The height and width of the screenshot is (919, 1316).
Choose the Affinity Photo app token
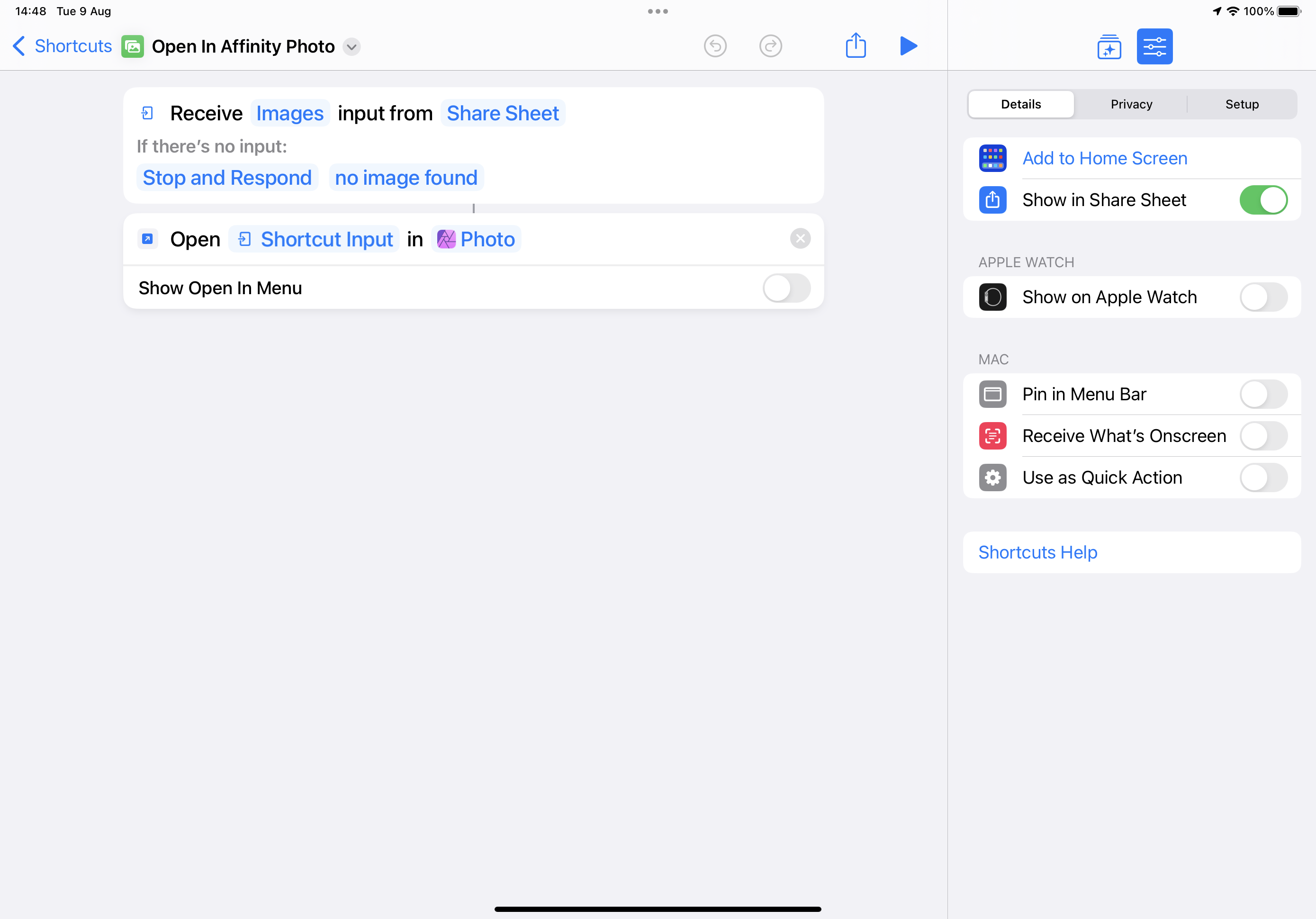(x=476, y=239)
